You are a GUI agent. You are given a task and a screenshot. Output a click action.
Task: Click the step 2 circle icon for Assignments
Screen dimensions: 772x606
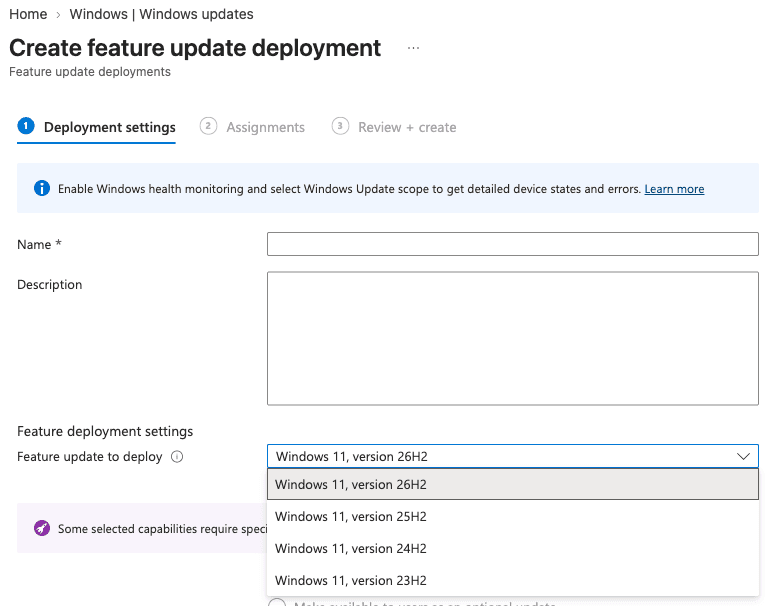coord(208,126)
